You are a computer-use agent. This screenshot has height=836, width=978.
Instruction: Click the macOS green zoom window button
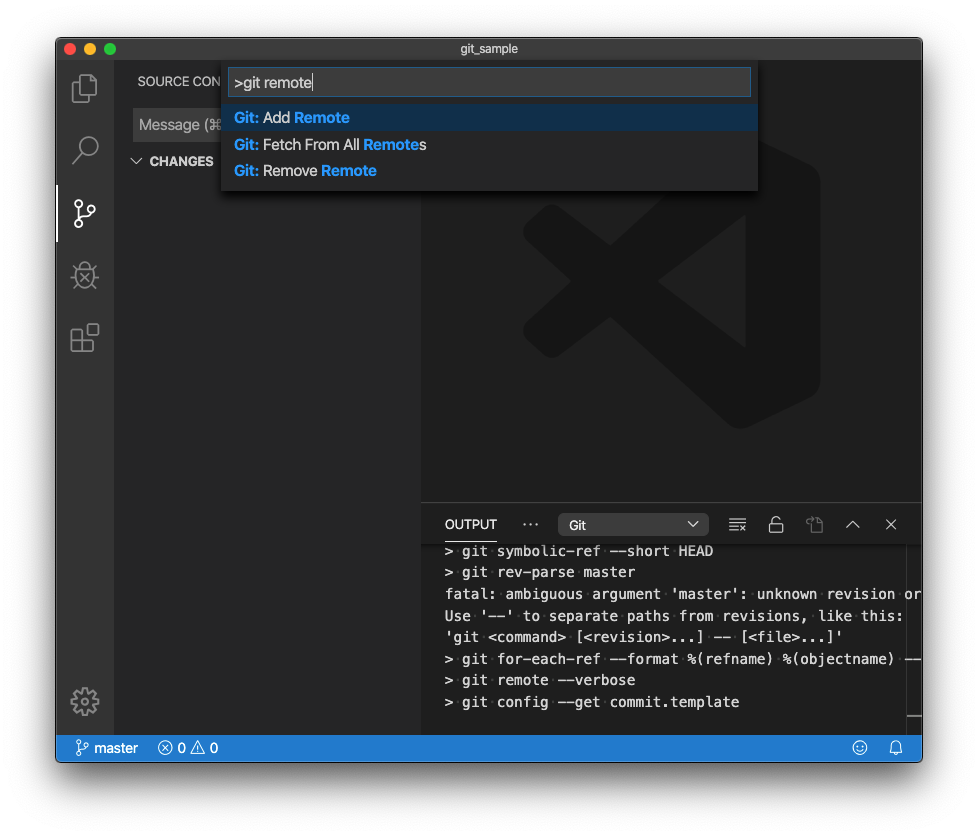pyautogui.click(x=110, y=49)
